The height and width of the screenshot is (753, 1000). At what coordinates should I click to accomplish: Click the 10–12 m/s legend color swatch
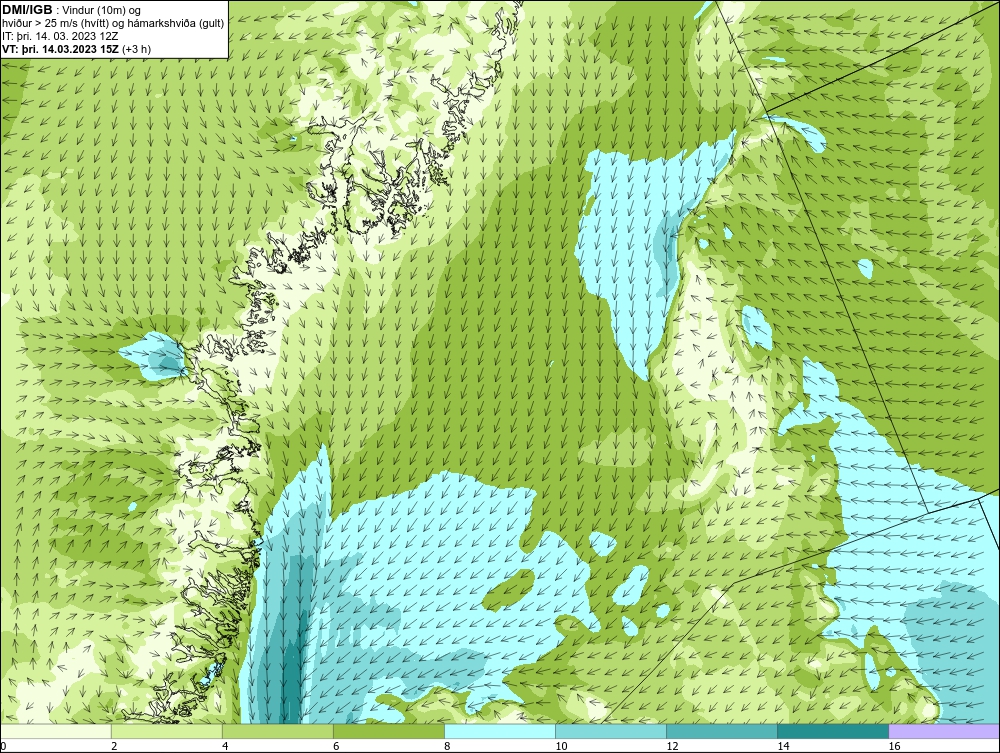click(x=611, y=731)
